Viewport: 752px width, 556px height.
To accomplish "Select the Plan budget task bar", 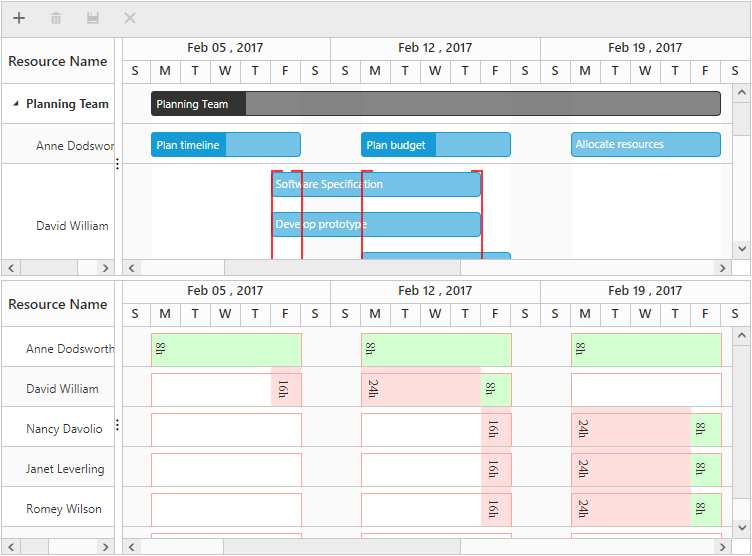I will (x=435, y=145).
